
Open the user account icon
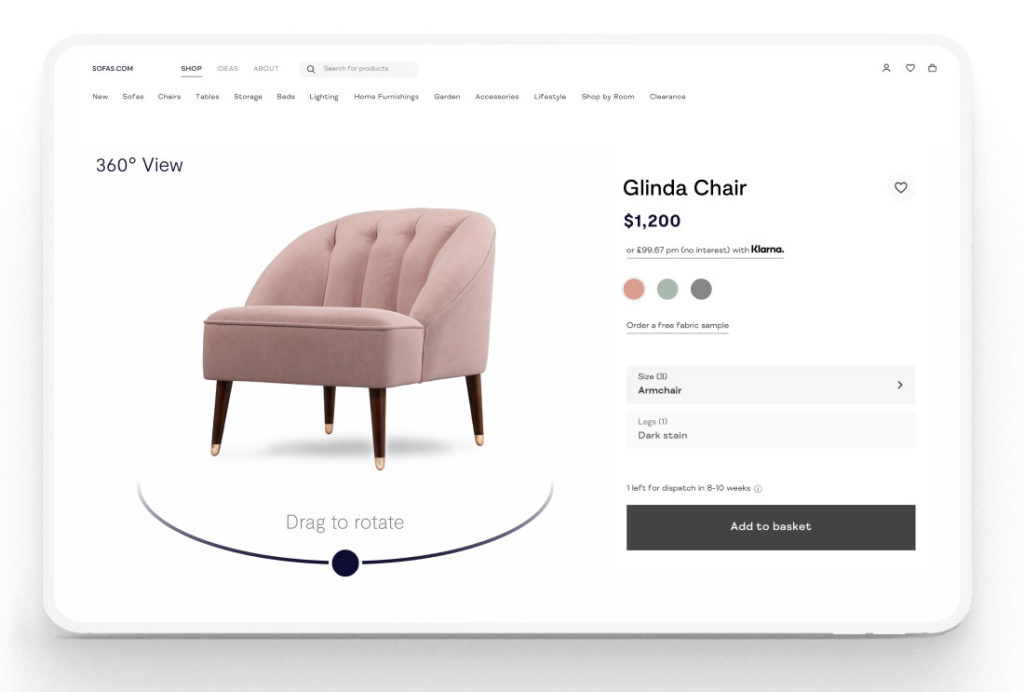pyautogui.click(x=886, y=68)
